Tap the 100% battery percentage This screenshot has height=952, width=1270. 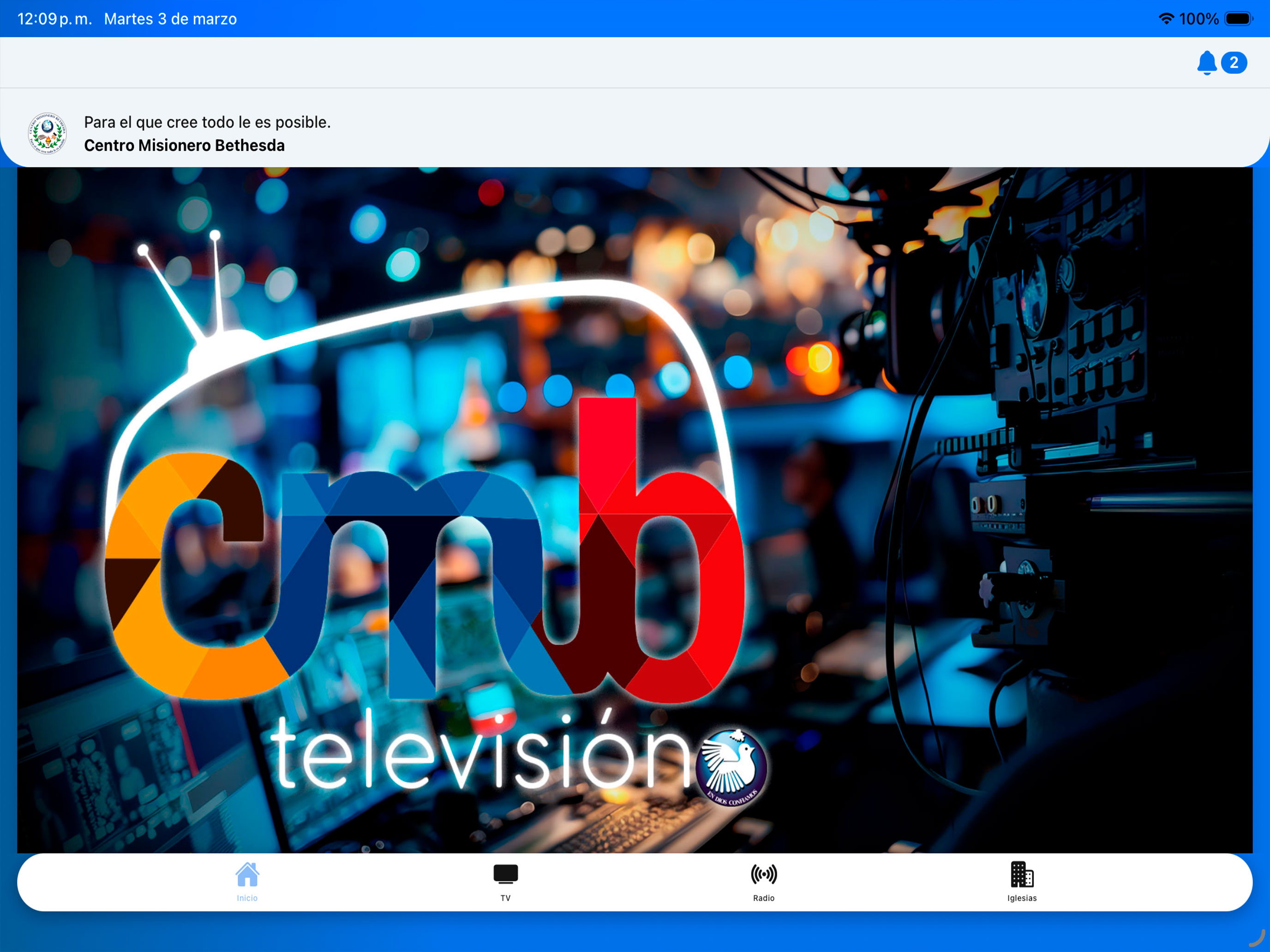coord(1199,19)
